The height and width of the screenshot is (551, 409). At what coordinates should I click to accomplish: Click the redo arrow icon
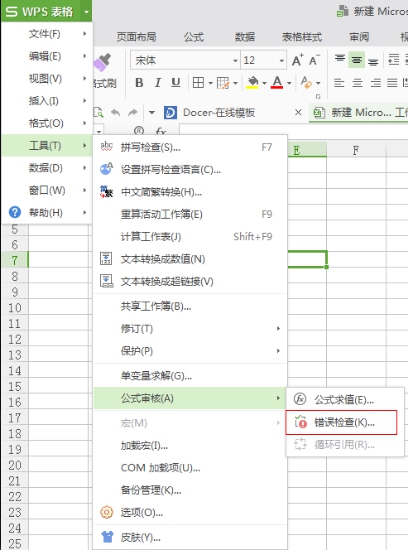point(132,112)
